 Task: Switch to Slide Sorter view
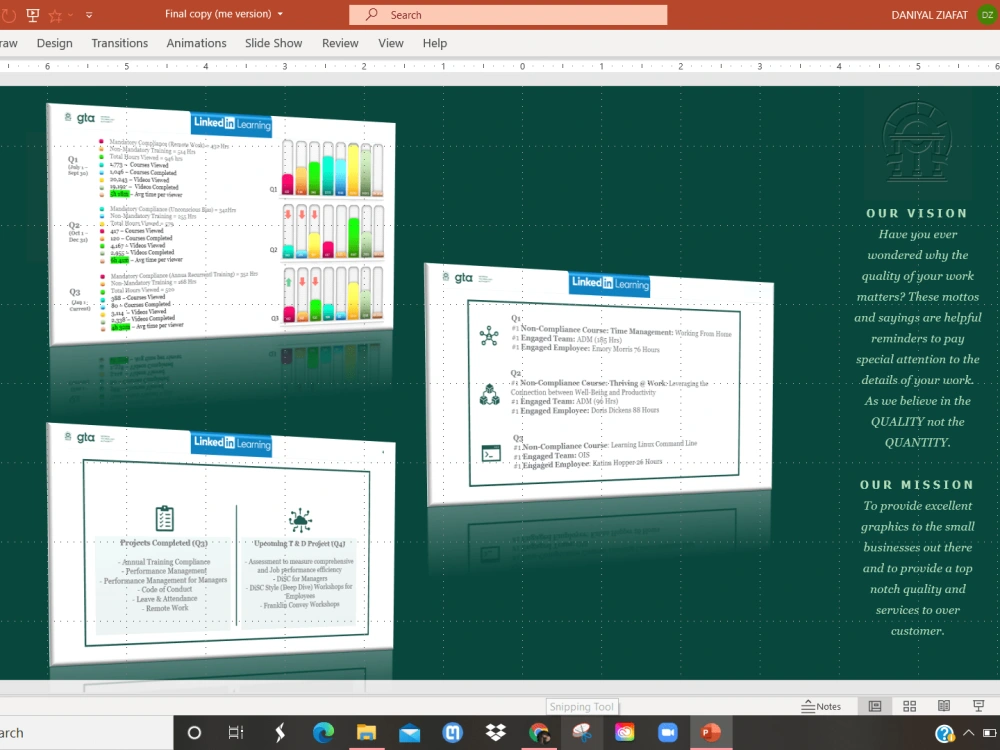[909, 706]
